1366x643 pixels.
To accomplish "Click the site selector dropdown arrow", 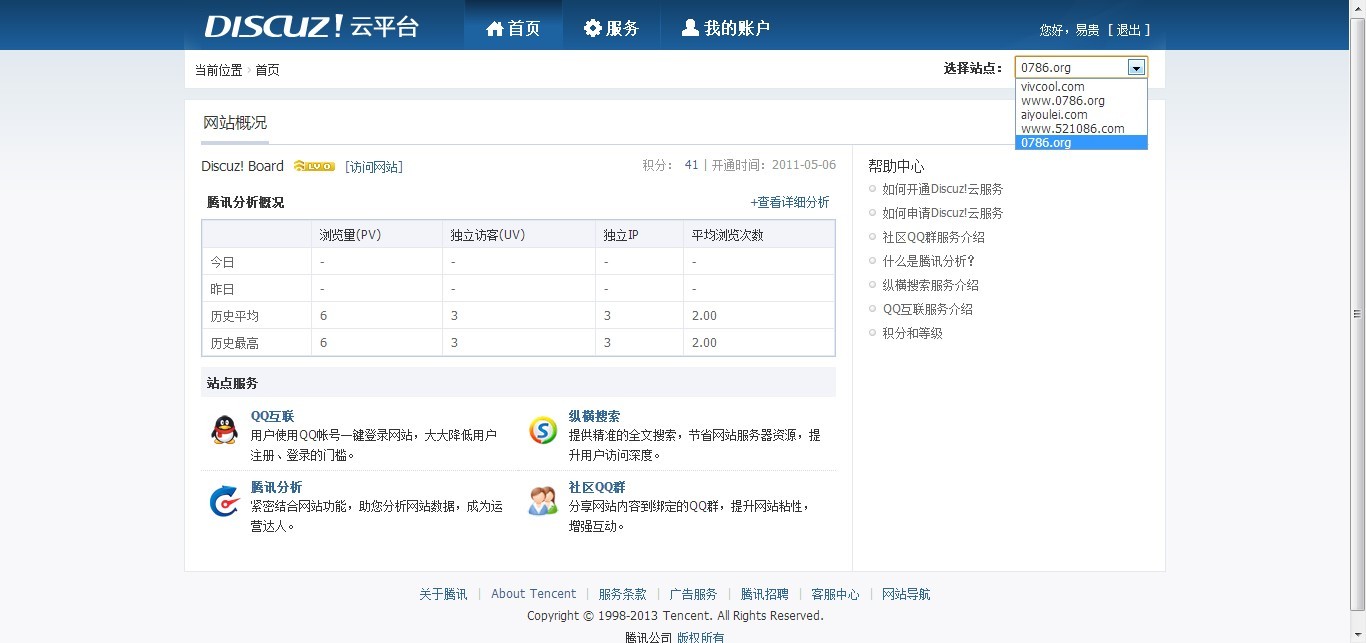I will (1136, 67).
